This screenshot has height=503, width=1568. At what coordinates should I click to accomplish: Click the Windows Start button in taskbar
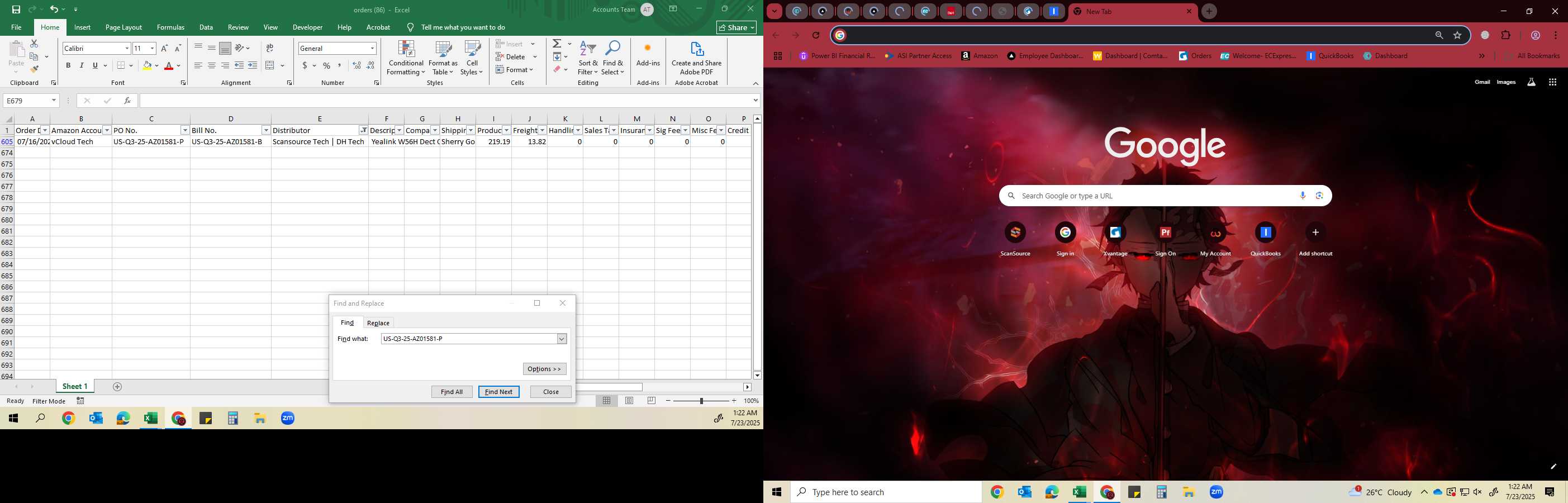pyautogui.click(x=777, y=492)
